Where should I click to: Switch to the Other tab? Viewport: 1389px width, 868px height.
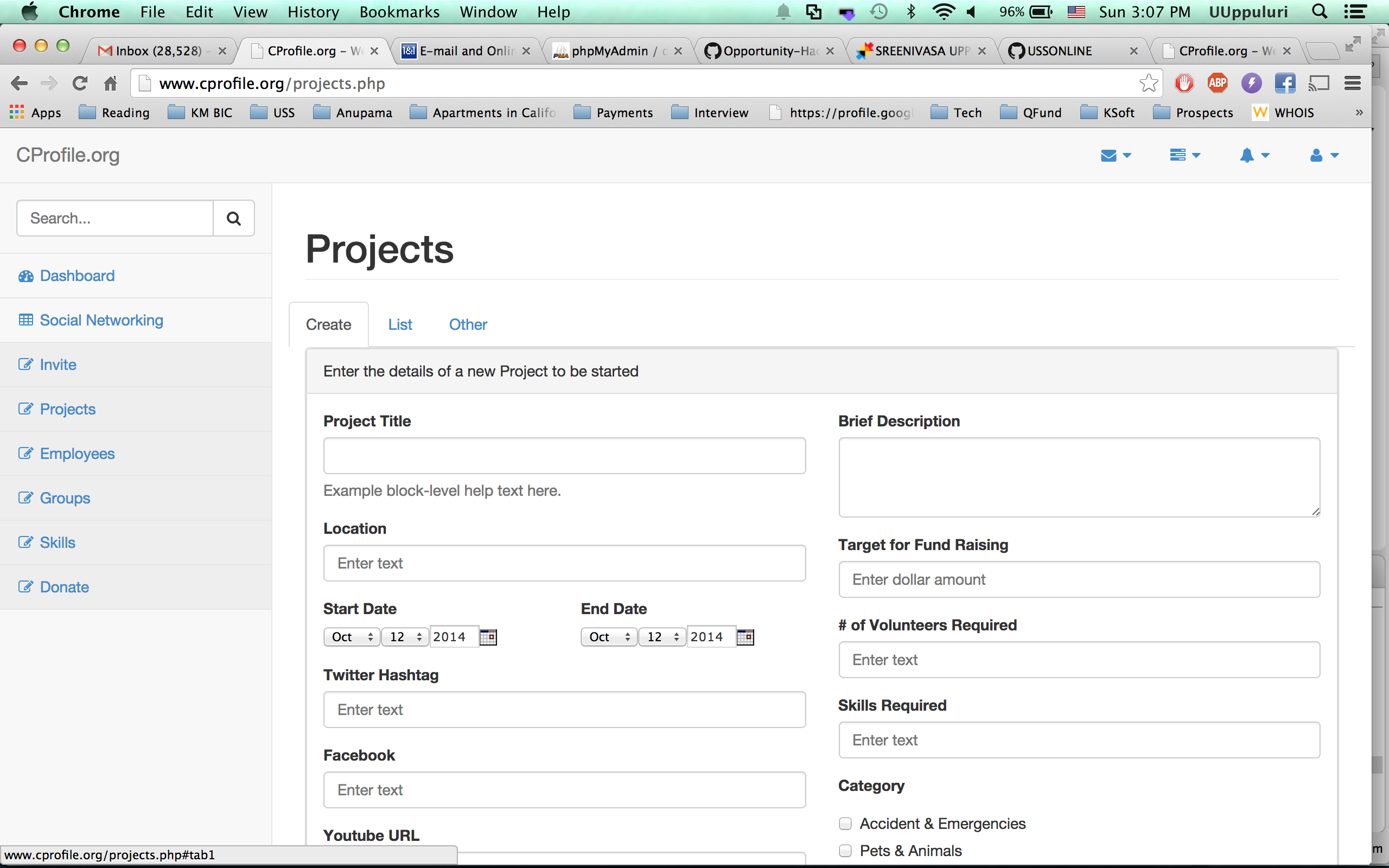pos(468,325)
